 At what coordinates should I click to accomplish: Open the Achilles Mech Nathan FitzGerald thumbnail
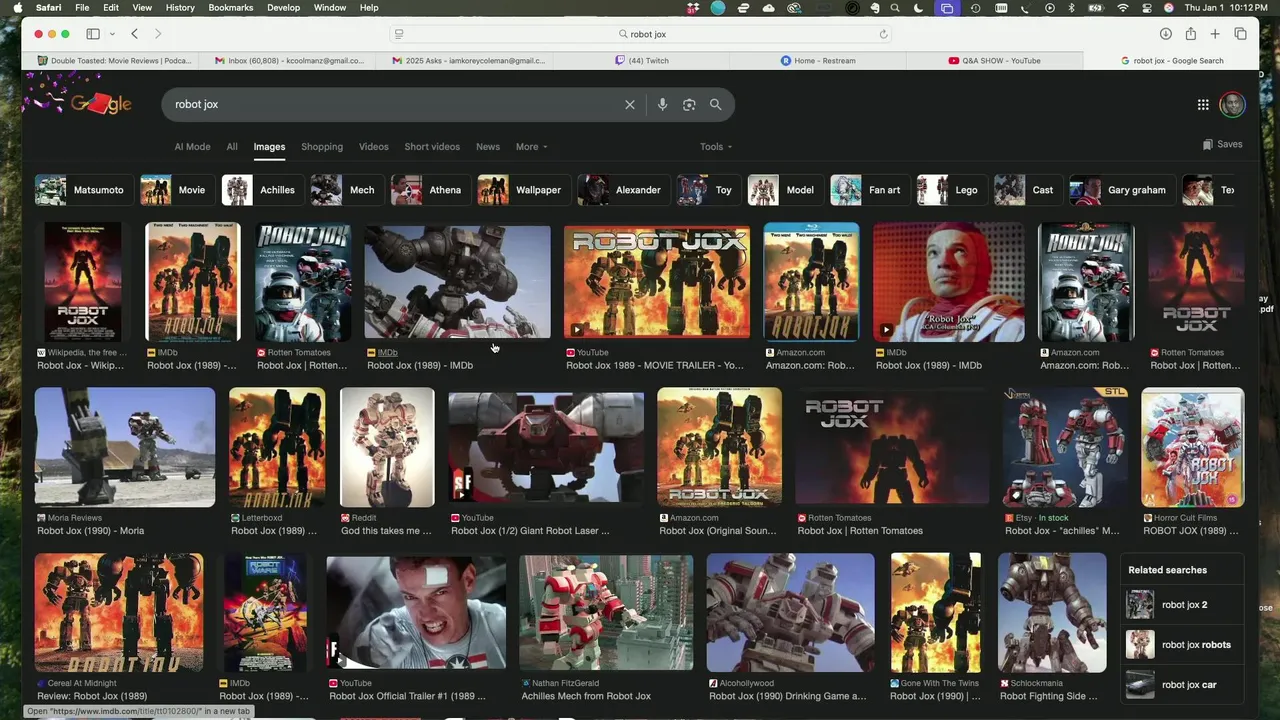point(606,612)
